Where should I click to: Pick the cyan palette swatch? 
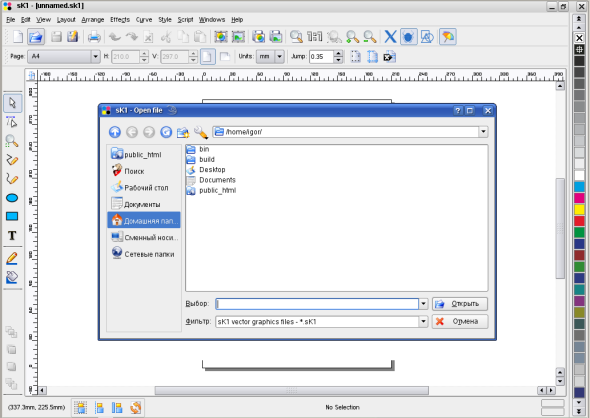click(x=579, y=187)
